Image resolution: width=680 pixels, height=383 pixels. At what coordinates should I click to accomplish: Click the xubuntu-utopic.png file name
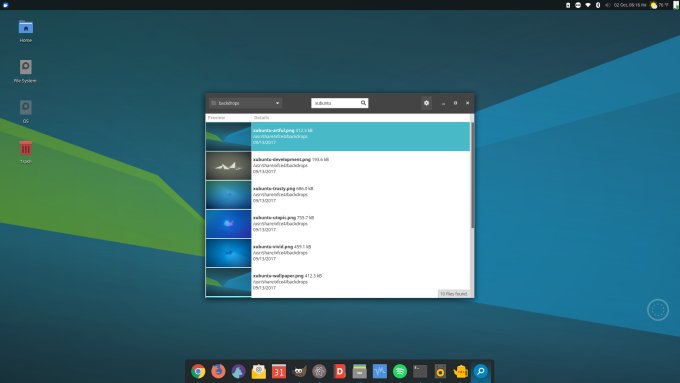coord(275,217)
